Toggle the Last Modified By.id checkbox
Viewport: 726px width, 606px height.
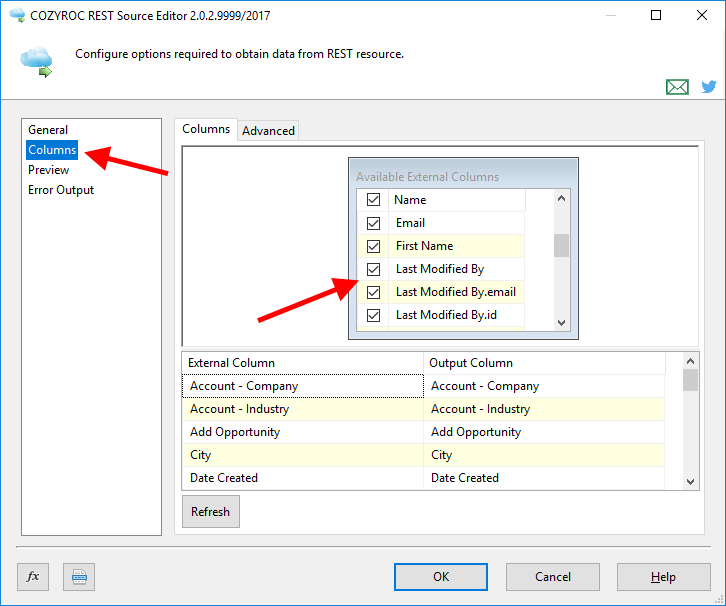[x=373, y=315]
